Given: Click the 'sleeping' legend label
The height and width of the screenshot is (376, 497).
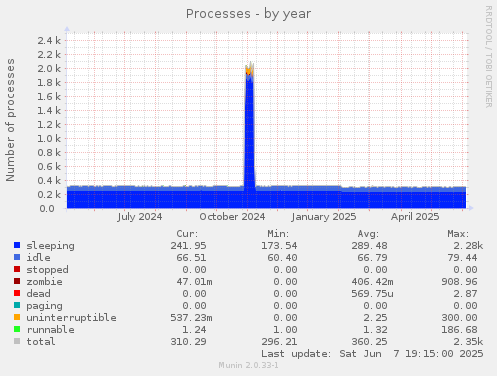Looking at the screenshot, I should pos(50,246).
